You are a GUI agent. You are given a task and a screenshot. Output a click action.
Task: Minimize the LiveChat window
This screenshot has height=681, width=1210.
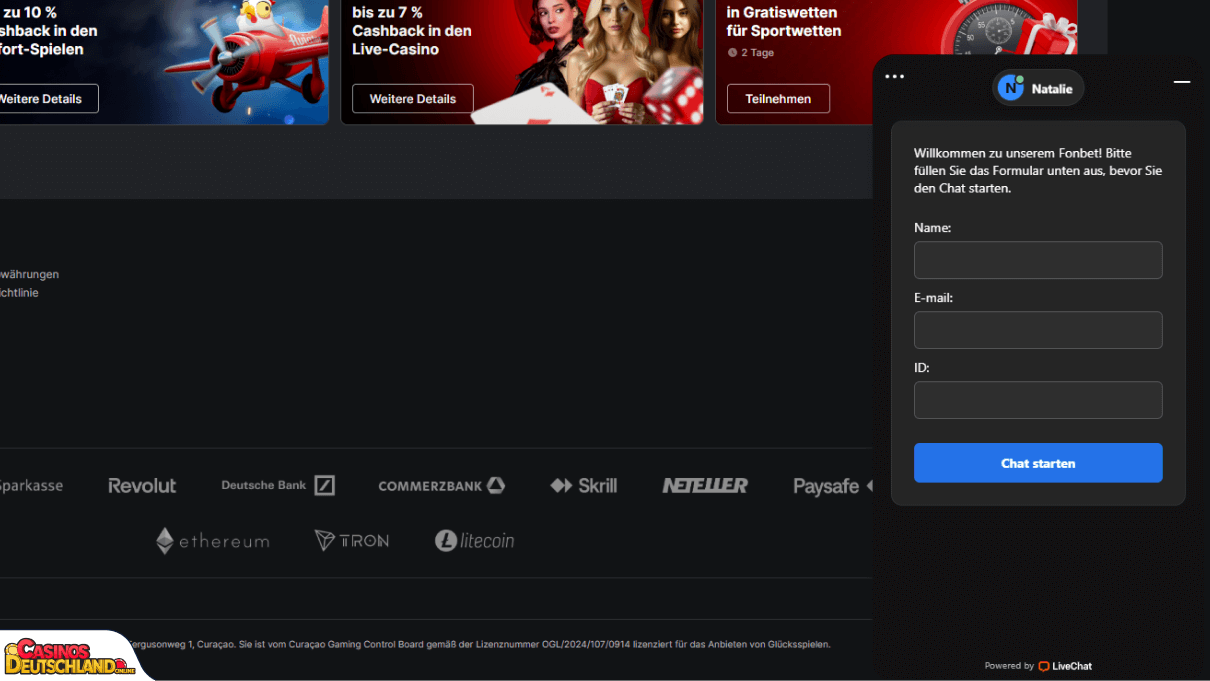coord(1182,82)
